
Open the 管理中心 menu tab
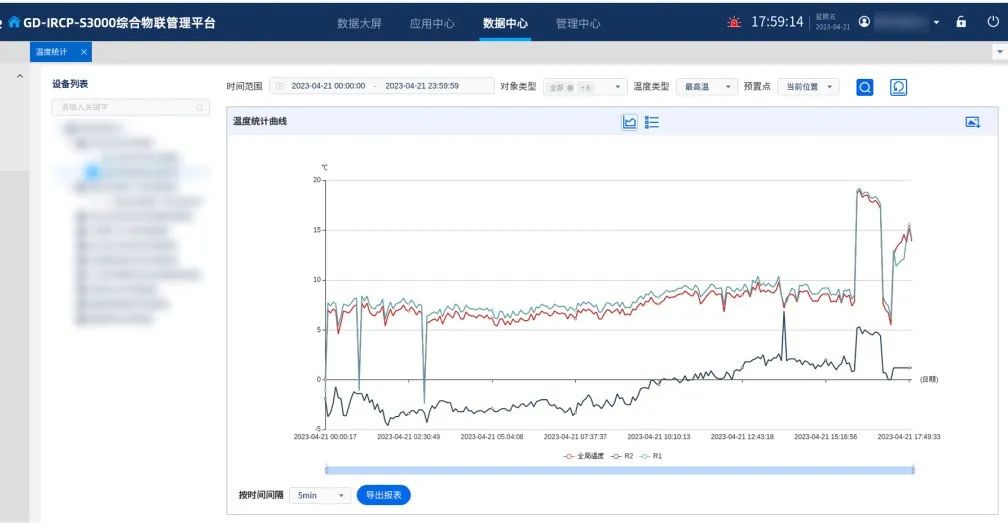(x=578, y=23)
